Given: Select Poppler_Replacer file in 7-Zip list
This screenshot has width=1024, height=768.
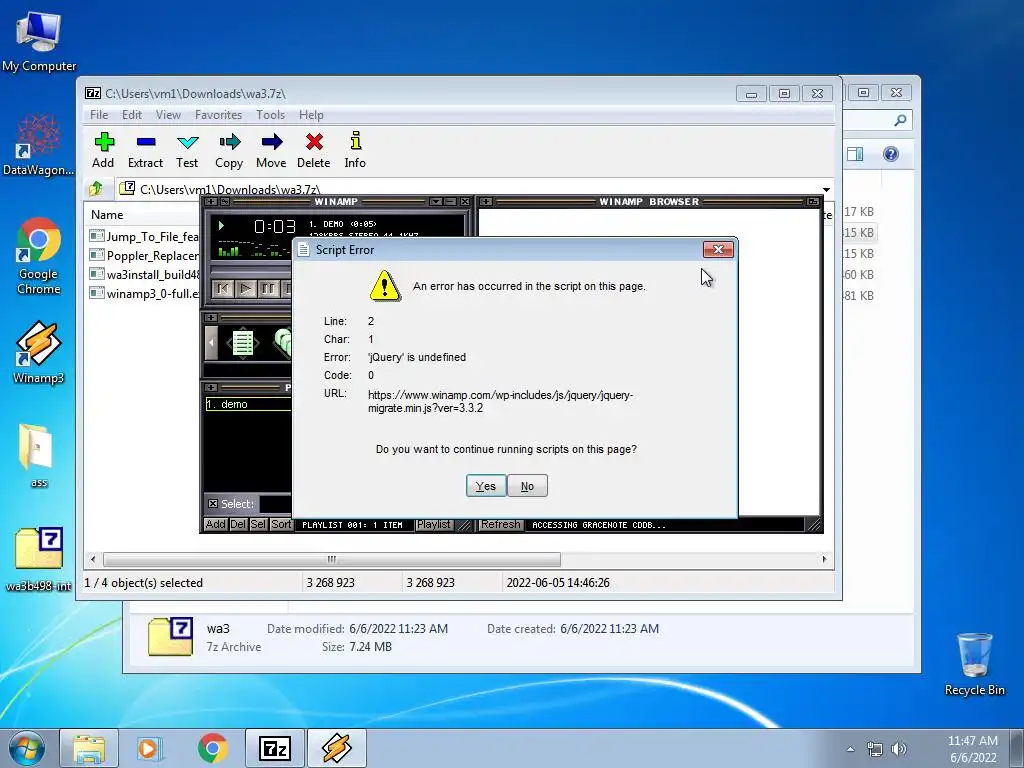Looking at the screenshot, I should 144,255.
